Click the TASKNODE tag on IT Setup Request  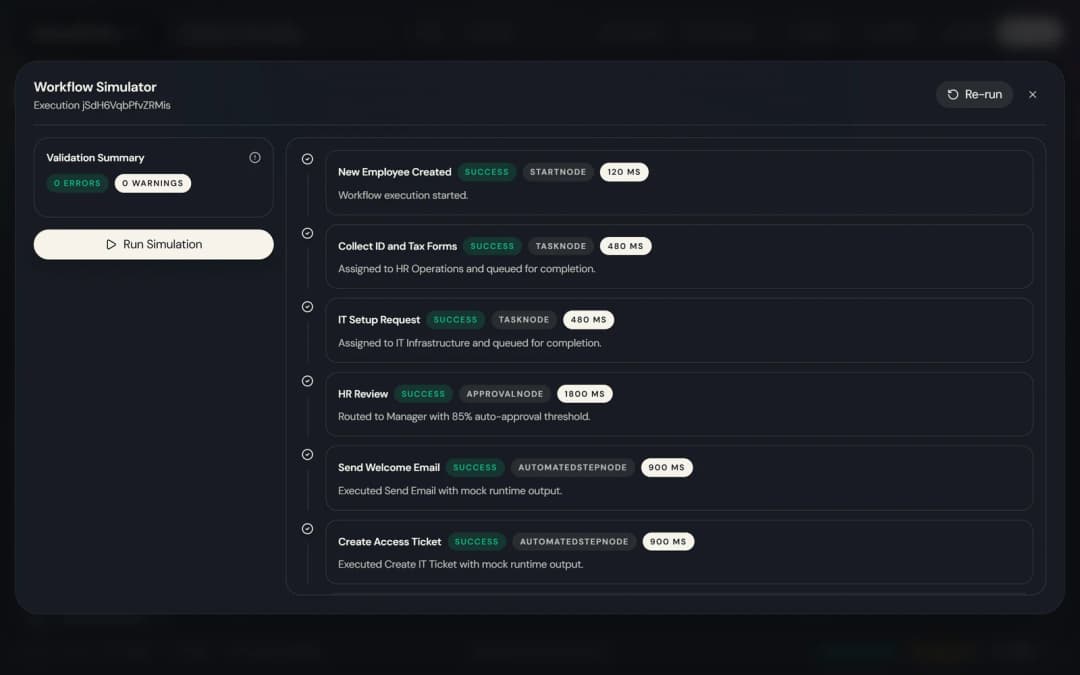click(523, 320)
